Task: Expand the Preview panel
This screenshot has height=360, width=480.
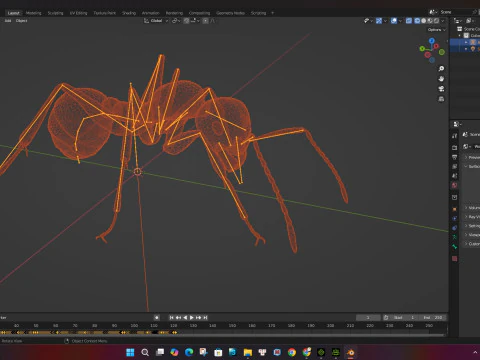Action: (x=472, y=157)
